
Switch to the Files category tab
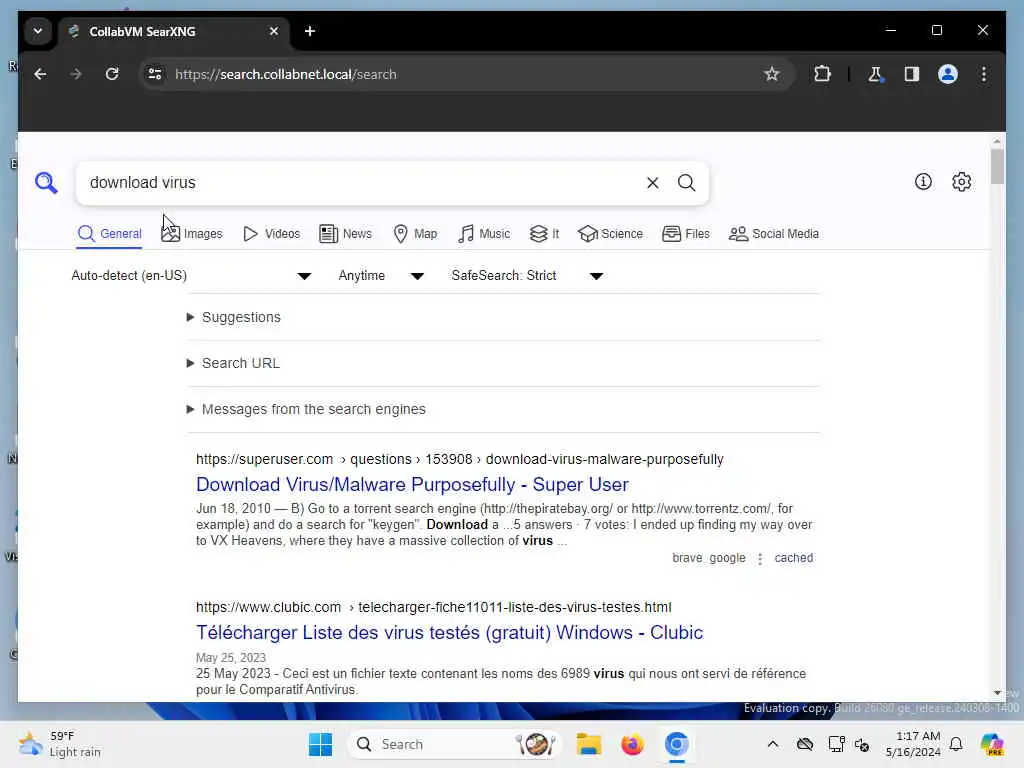(x=686, y=234)
